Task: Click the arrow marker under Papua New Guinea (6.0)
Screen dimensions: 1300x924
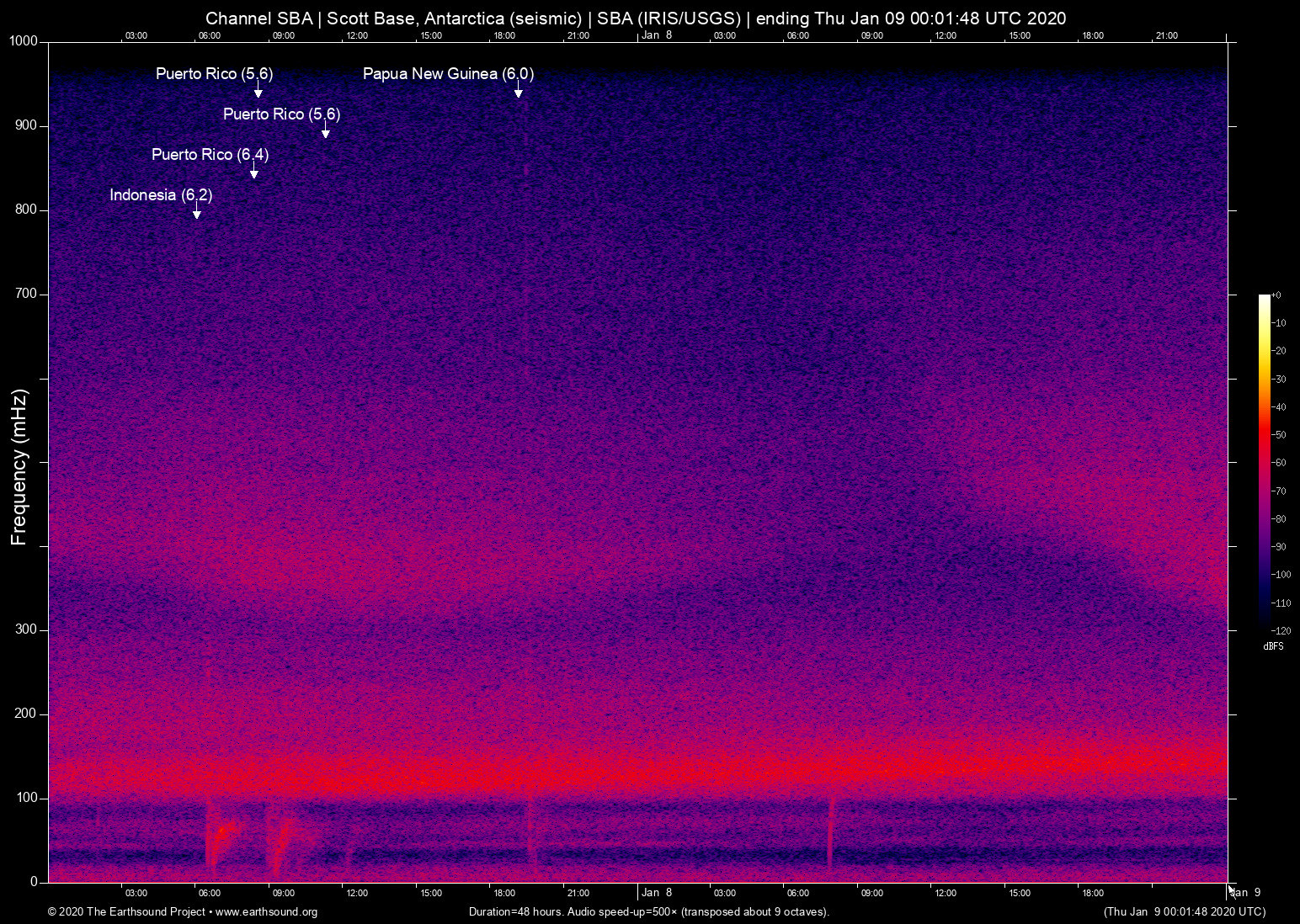Action: 518,93
